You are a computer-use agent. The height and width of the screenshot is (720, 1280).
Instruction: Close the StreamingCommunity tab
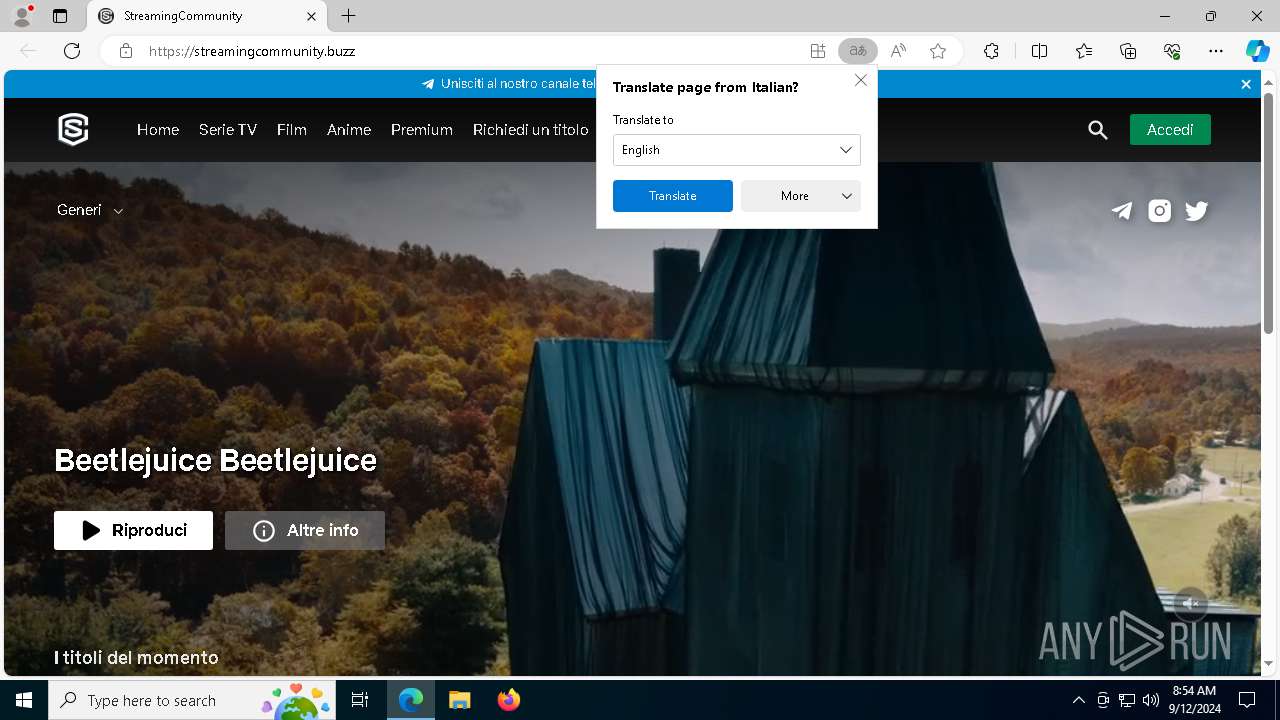[311, 16]
